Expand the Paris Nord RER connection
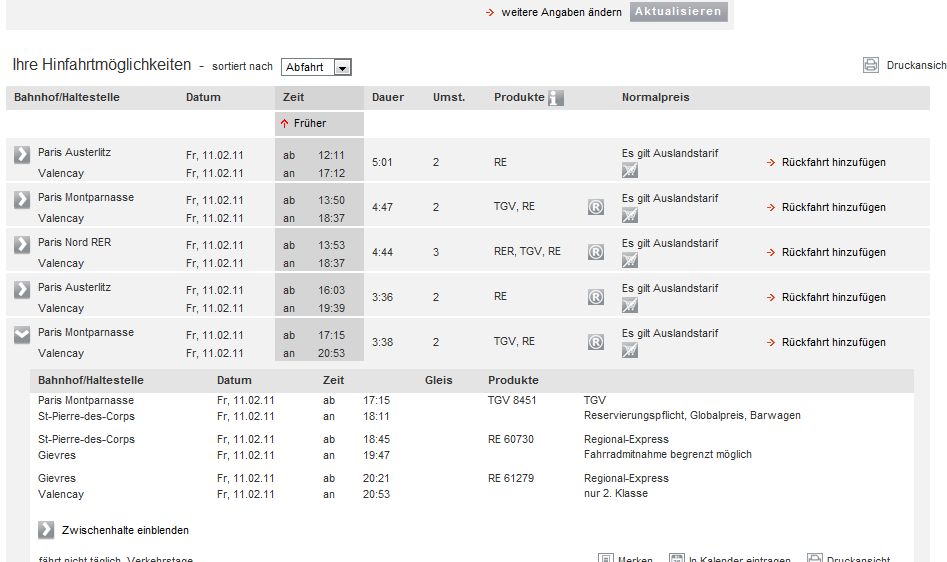947x562 pixels. (22, 244)
